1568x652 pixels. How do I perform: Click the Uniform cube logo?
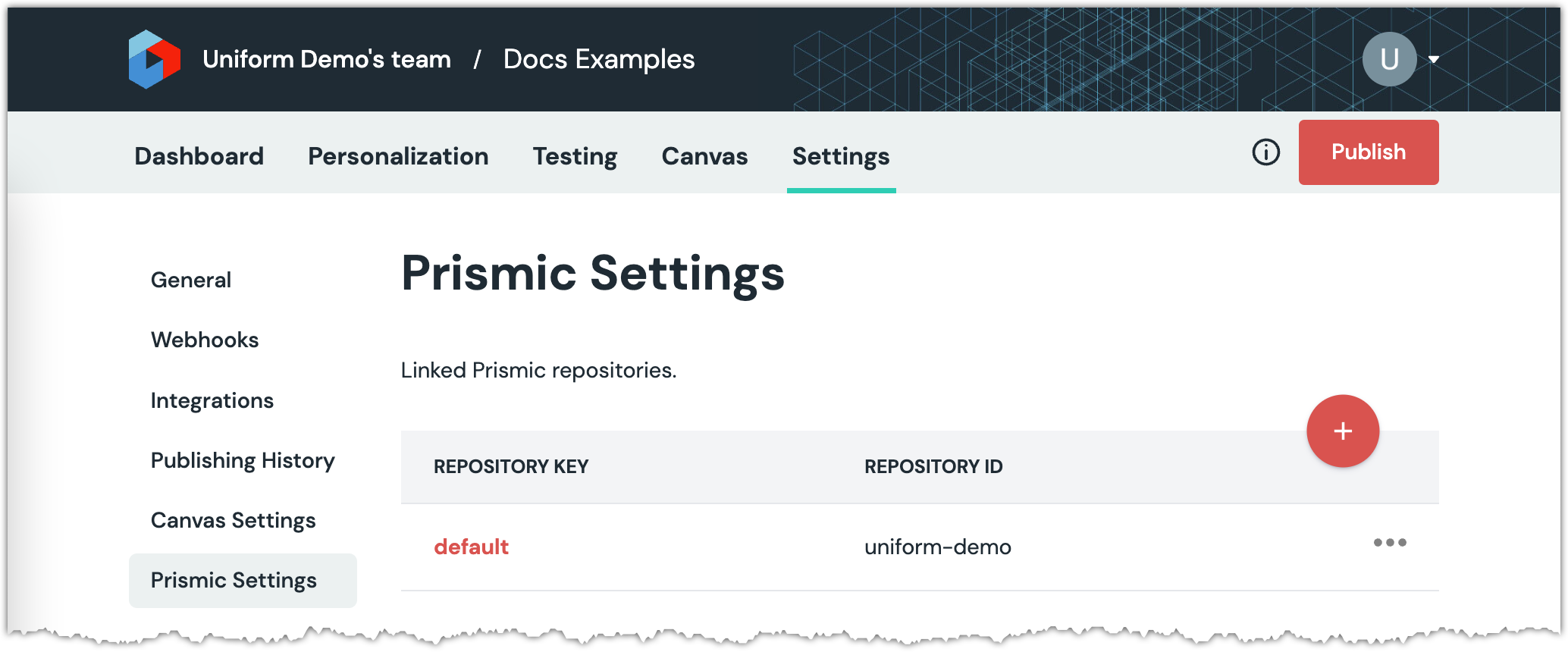[155, 59]
